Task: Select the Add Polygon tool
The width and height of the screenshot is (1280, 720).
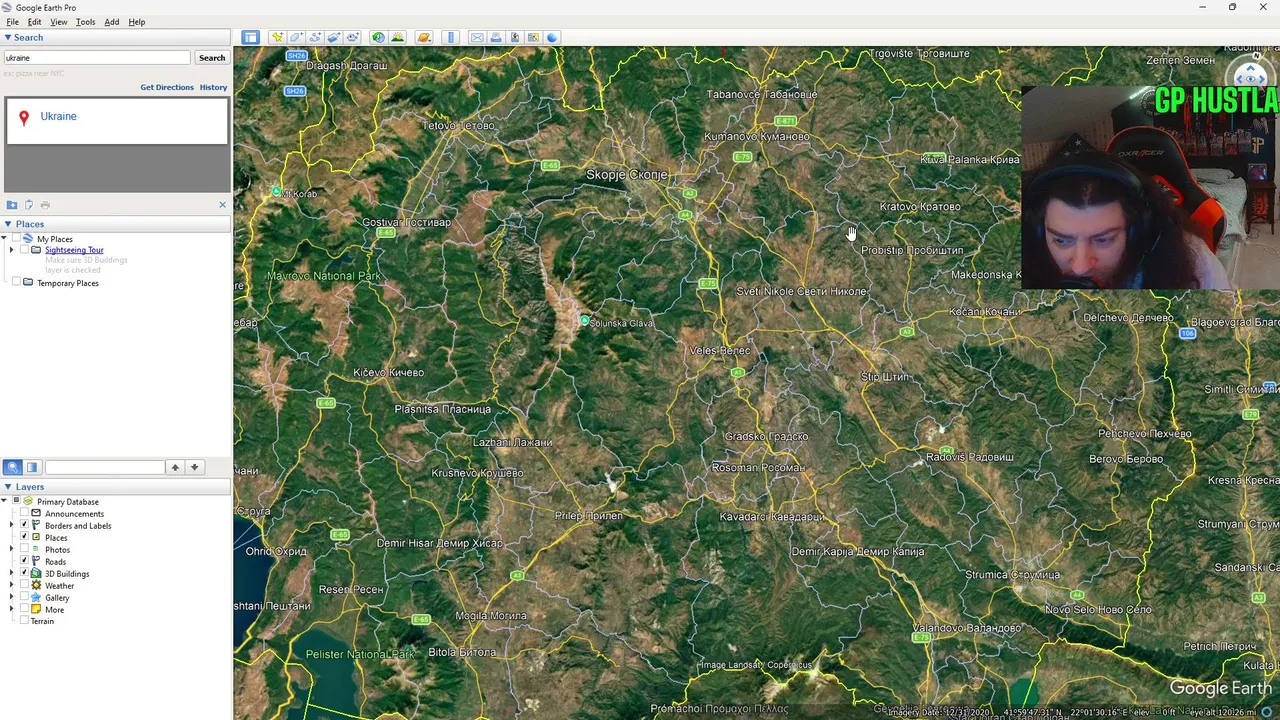Action: coord(296,38)
